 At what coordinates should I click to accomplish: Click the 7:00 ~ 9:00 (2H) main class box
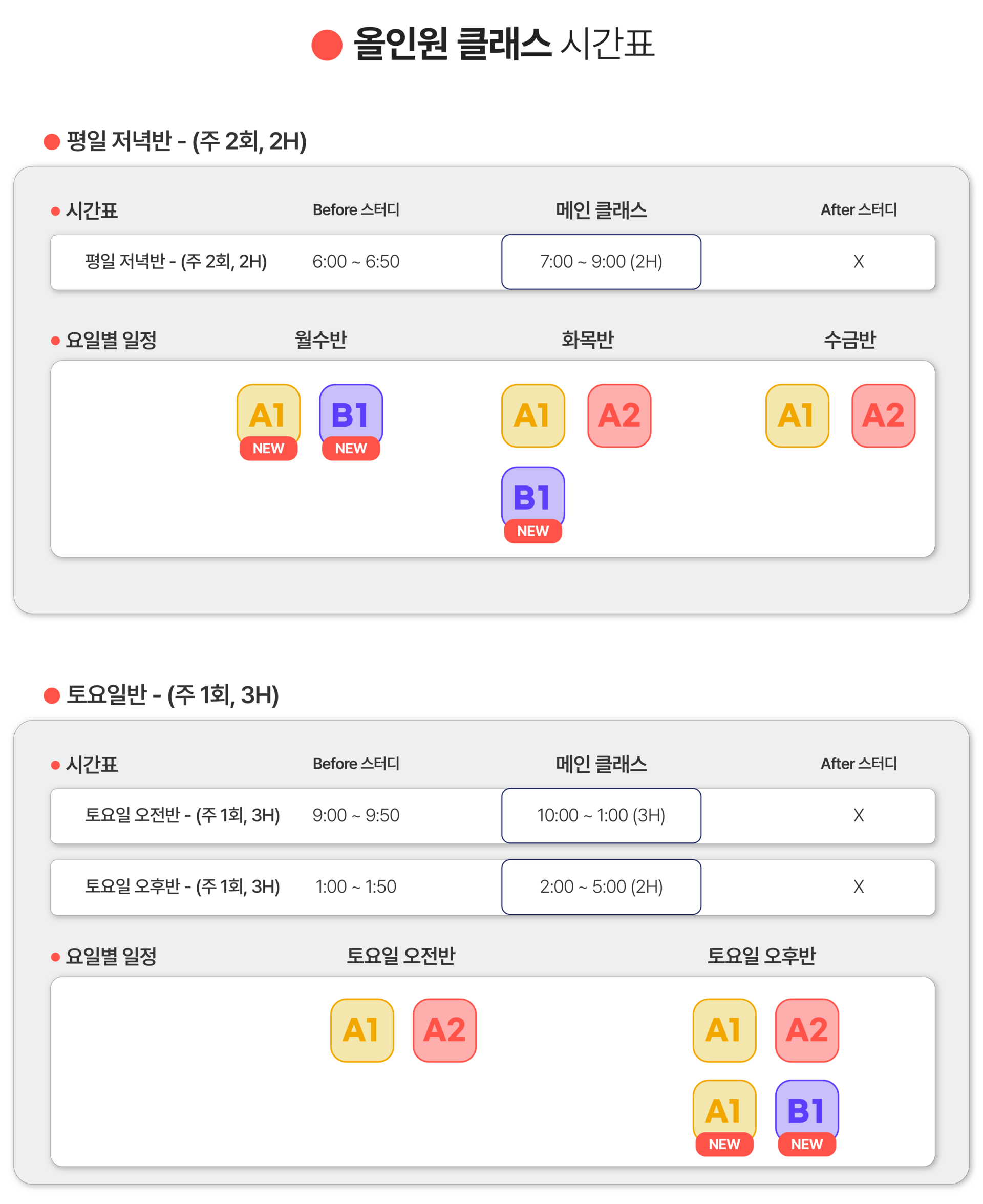coord(601,262)
